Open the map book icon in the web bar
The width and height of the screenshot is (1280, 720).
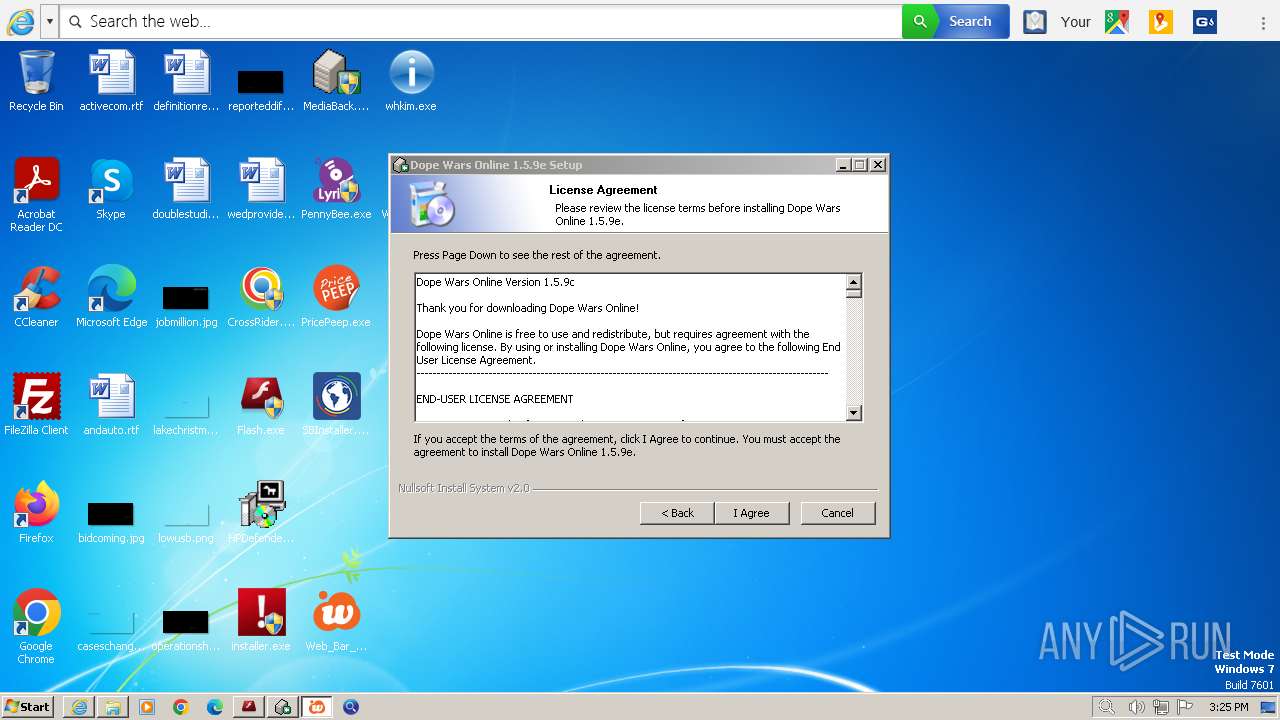tap(1035, 21)
